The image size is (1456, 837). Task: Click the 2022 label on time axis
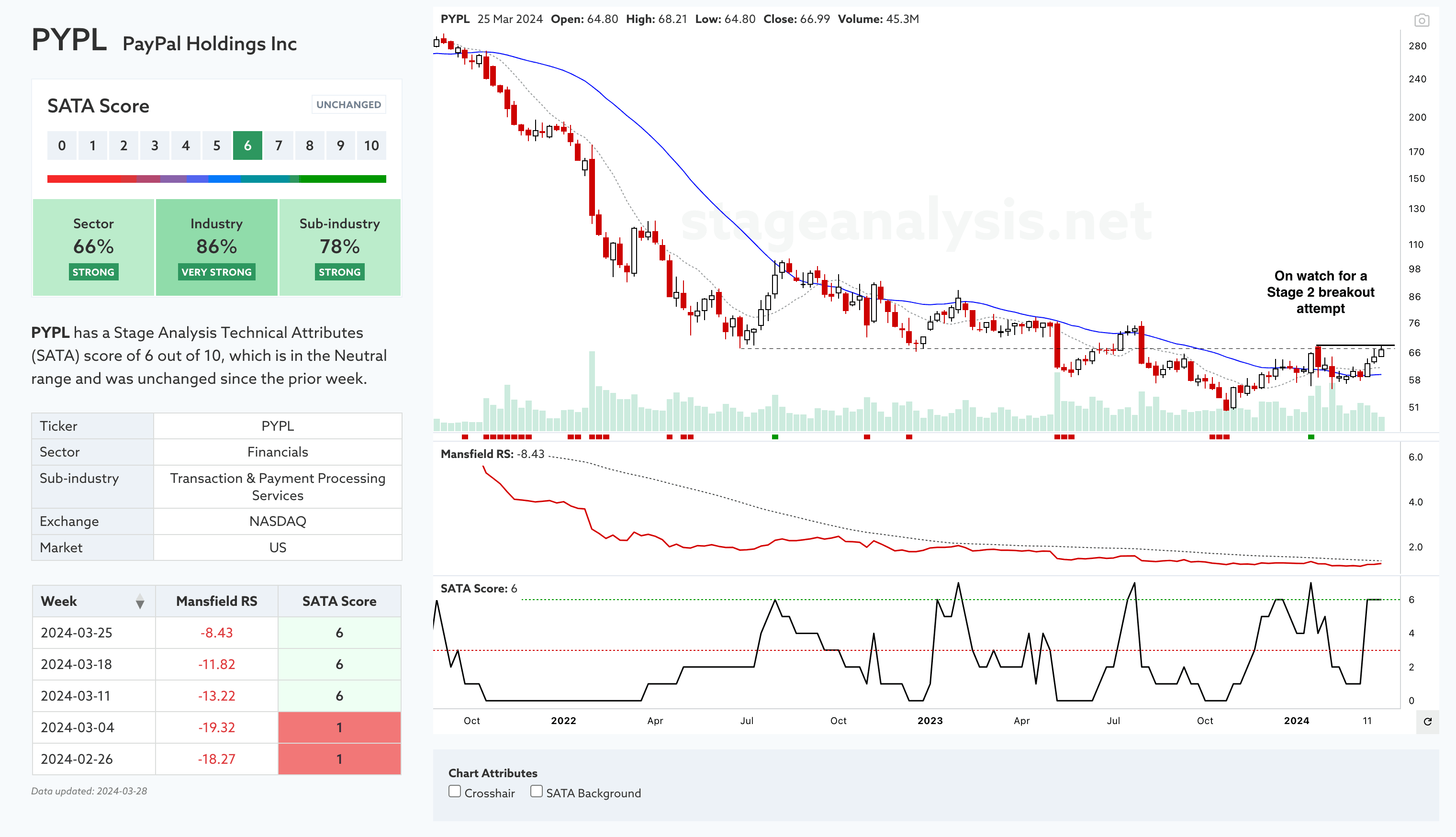point(563,721)
